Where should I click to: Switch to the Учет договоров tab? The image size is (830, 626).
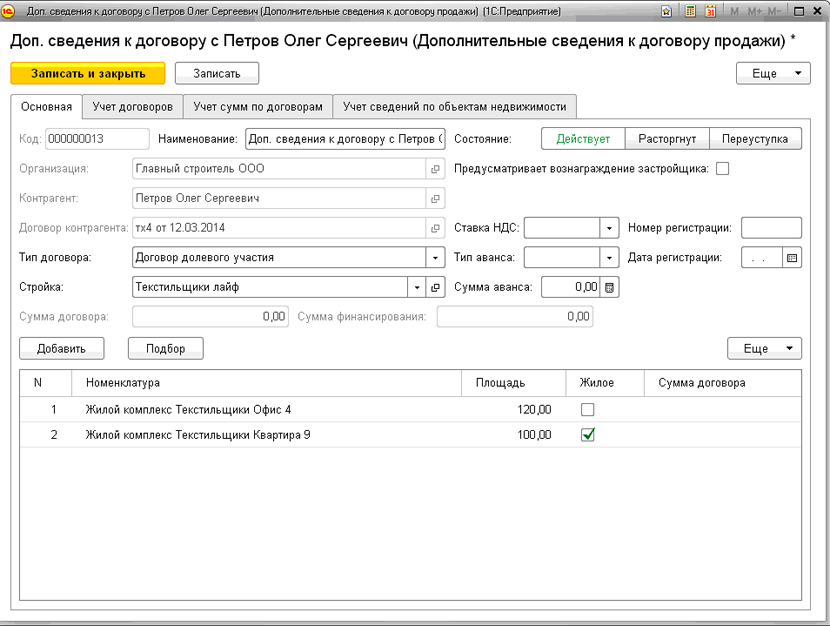(132, 106)
